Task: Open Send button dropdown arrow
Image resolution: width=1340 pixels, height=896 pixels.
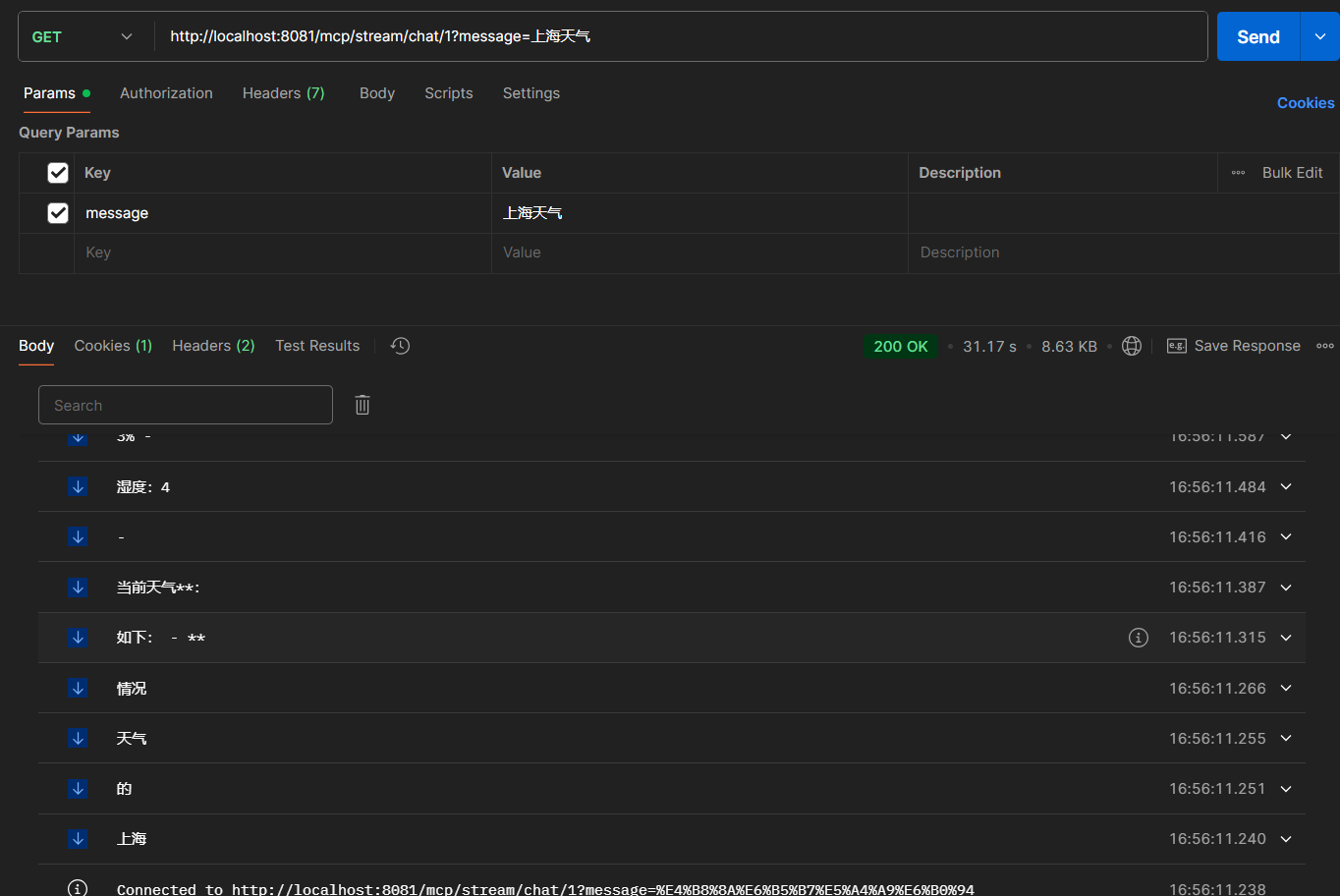Action: 1319,36
